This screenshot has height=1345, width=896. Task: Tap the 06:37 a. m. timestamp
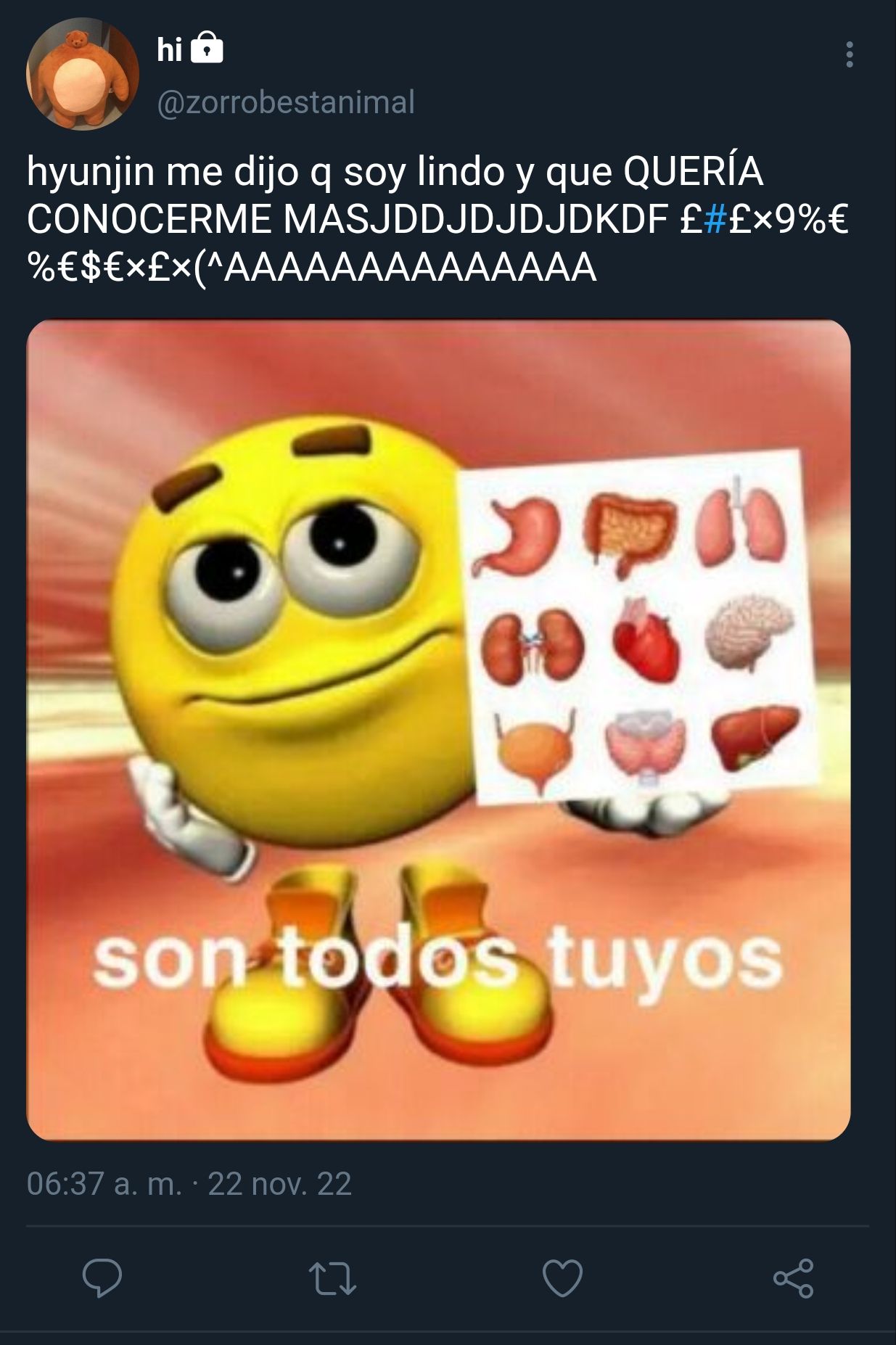tap(104, 1183)
